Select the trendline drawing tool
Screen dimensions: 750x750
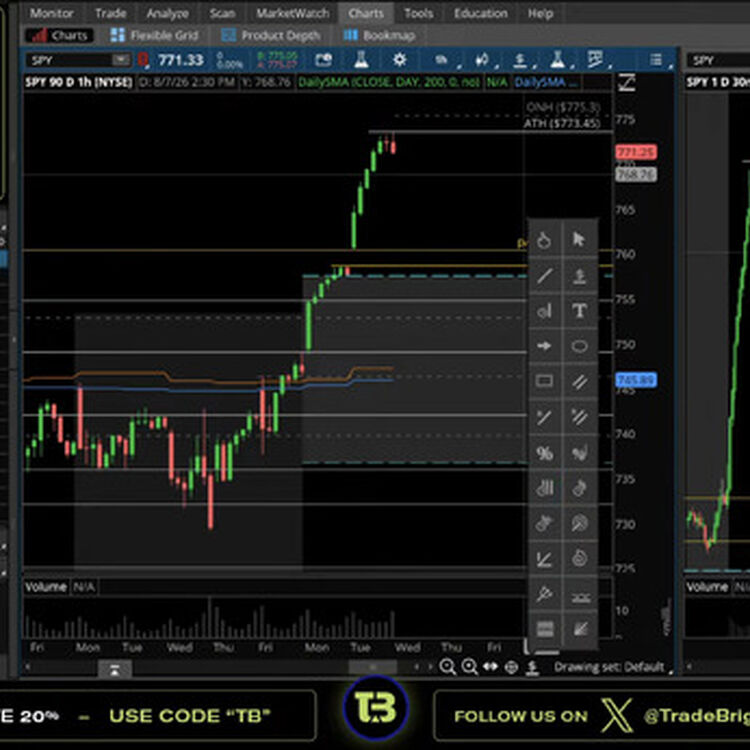click(x=544, y=276)
